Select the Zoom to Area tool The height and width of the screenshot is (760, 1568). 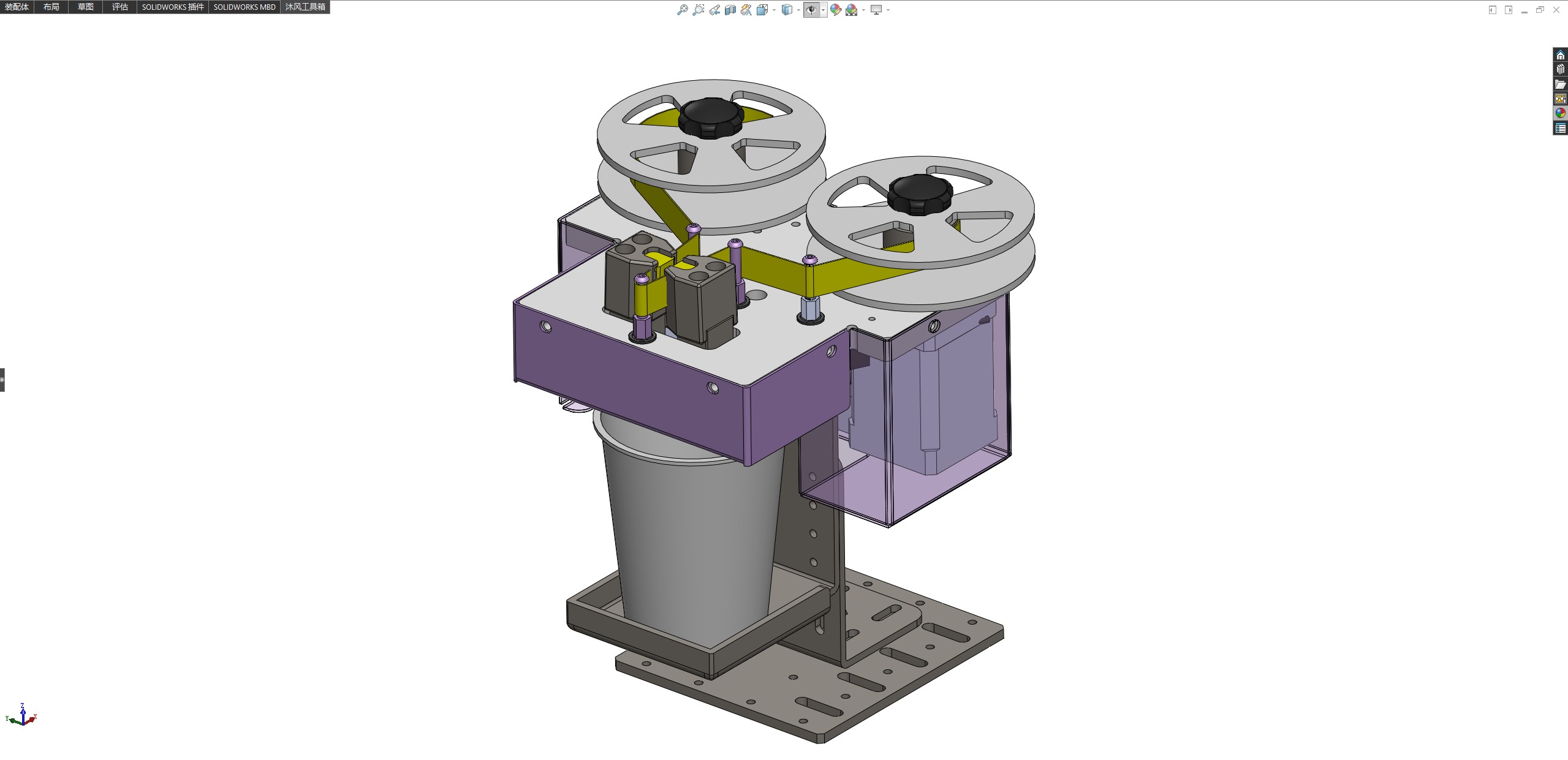point(698,10)
